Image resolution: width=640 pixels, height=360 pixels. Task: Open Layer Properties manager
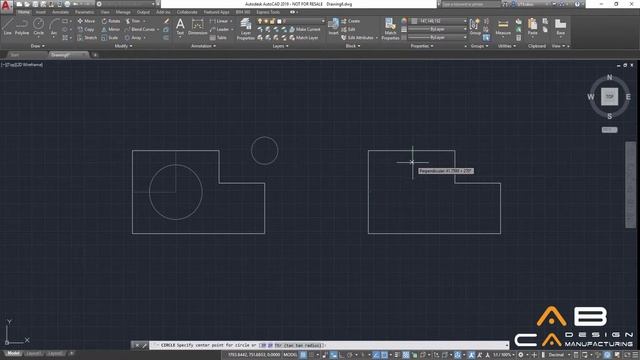245,29
